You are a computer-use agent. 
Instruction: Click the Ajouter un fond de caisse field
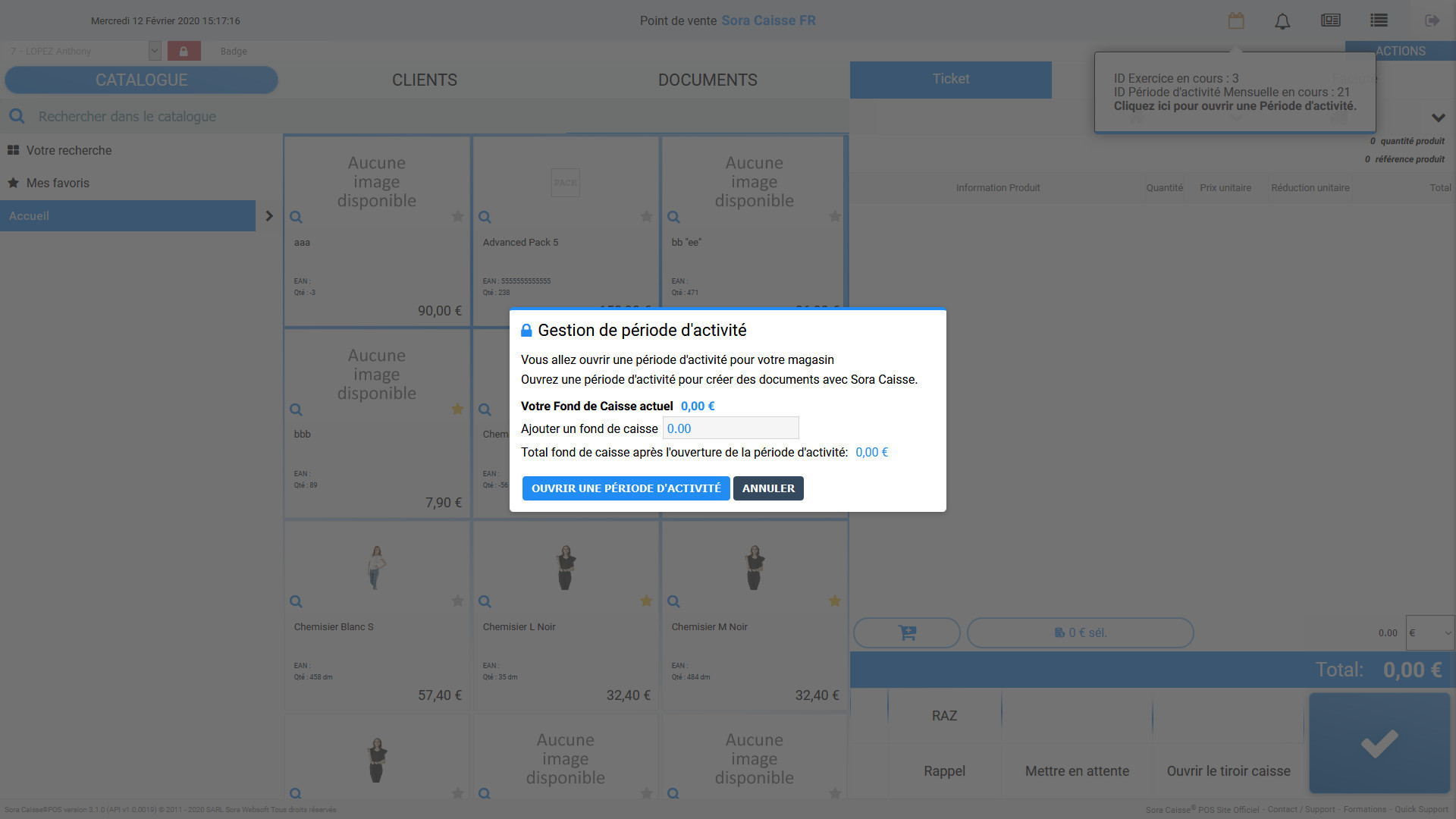730,428
